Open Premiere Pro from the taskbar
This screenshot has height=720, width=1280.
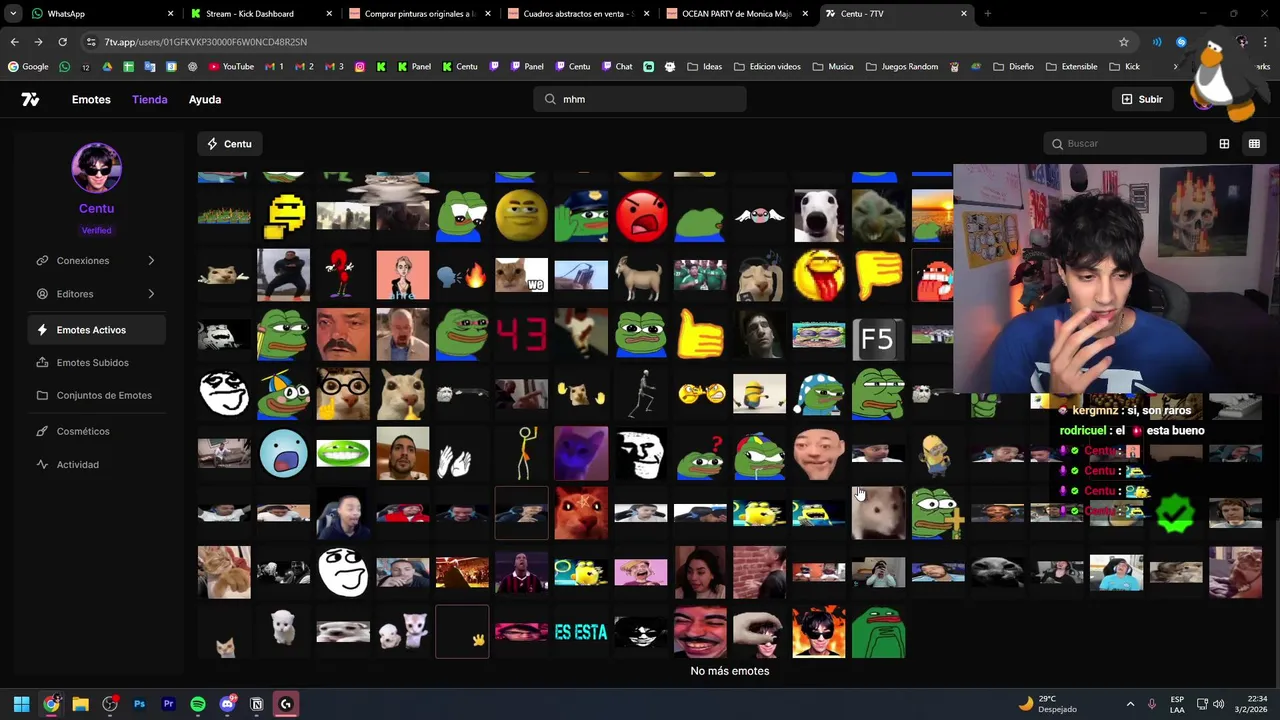[168, 704]
